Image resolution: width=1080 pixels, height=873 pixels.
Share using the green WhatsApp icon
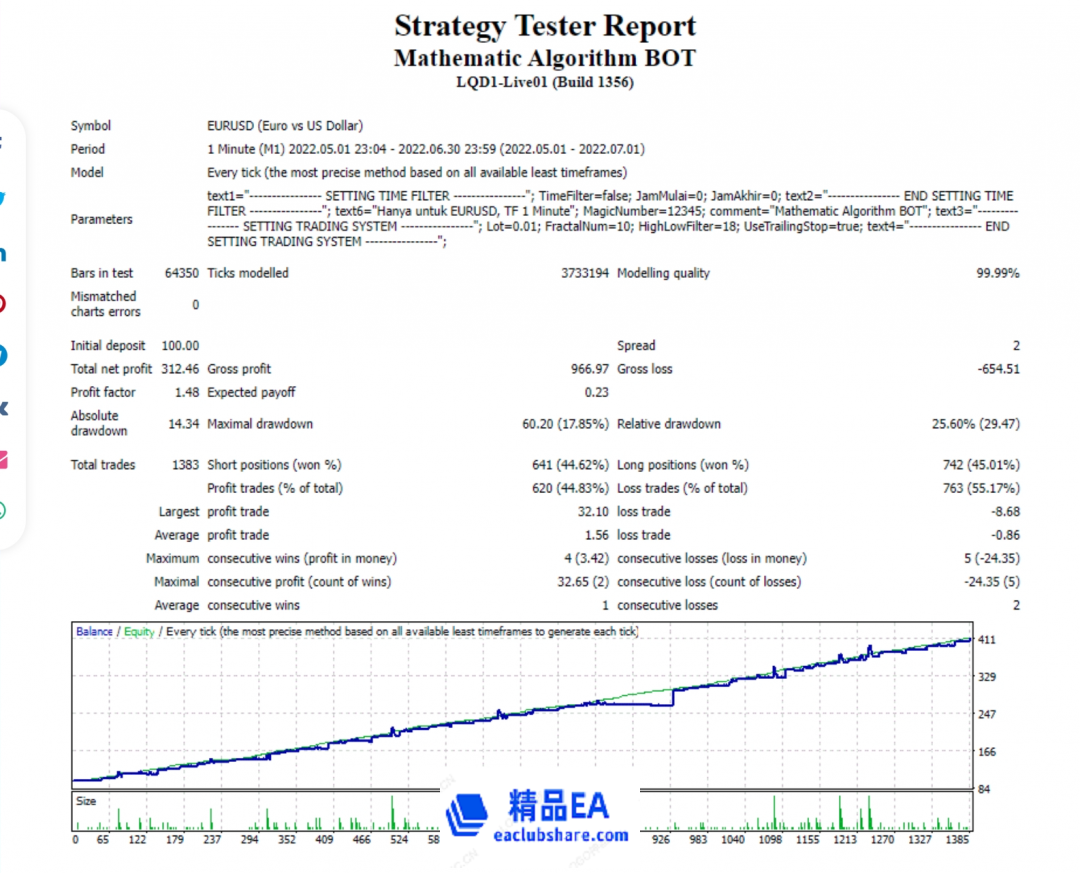coord(2,511)
